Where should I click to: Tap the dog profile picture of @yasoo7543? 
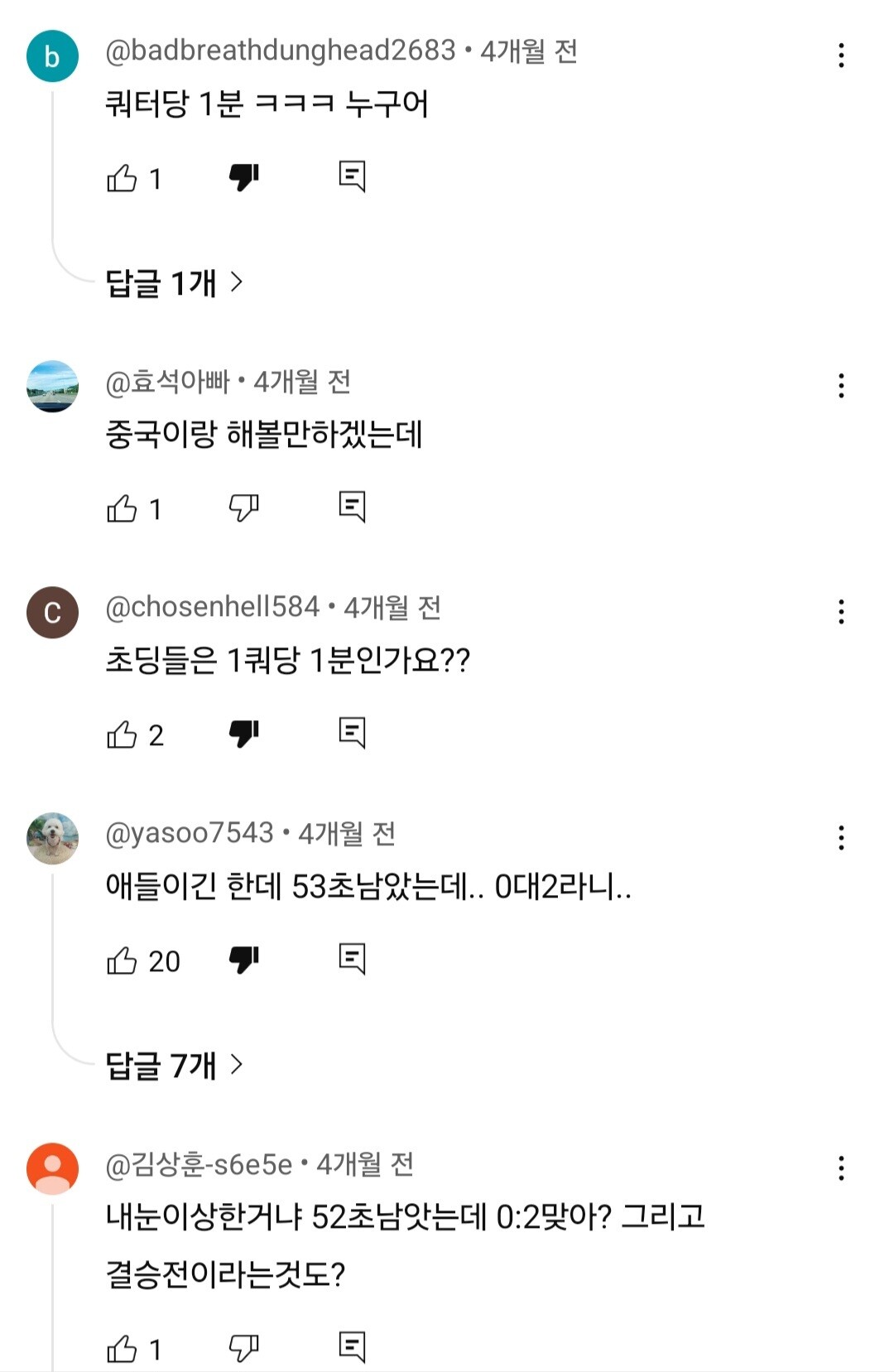point(52,838)
